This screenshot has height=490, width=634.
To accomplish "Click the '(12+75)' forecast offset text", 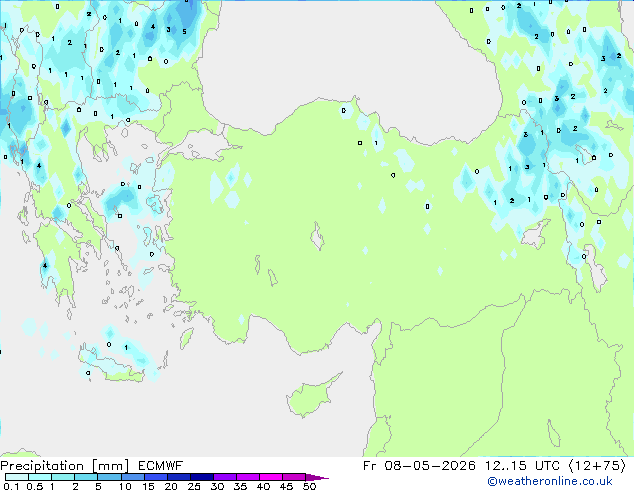I will (598, 466).
